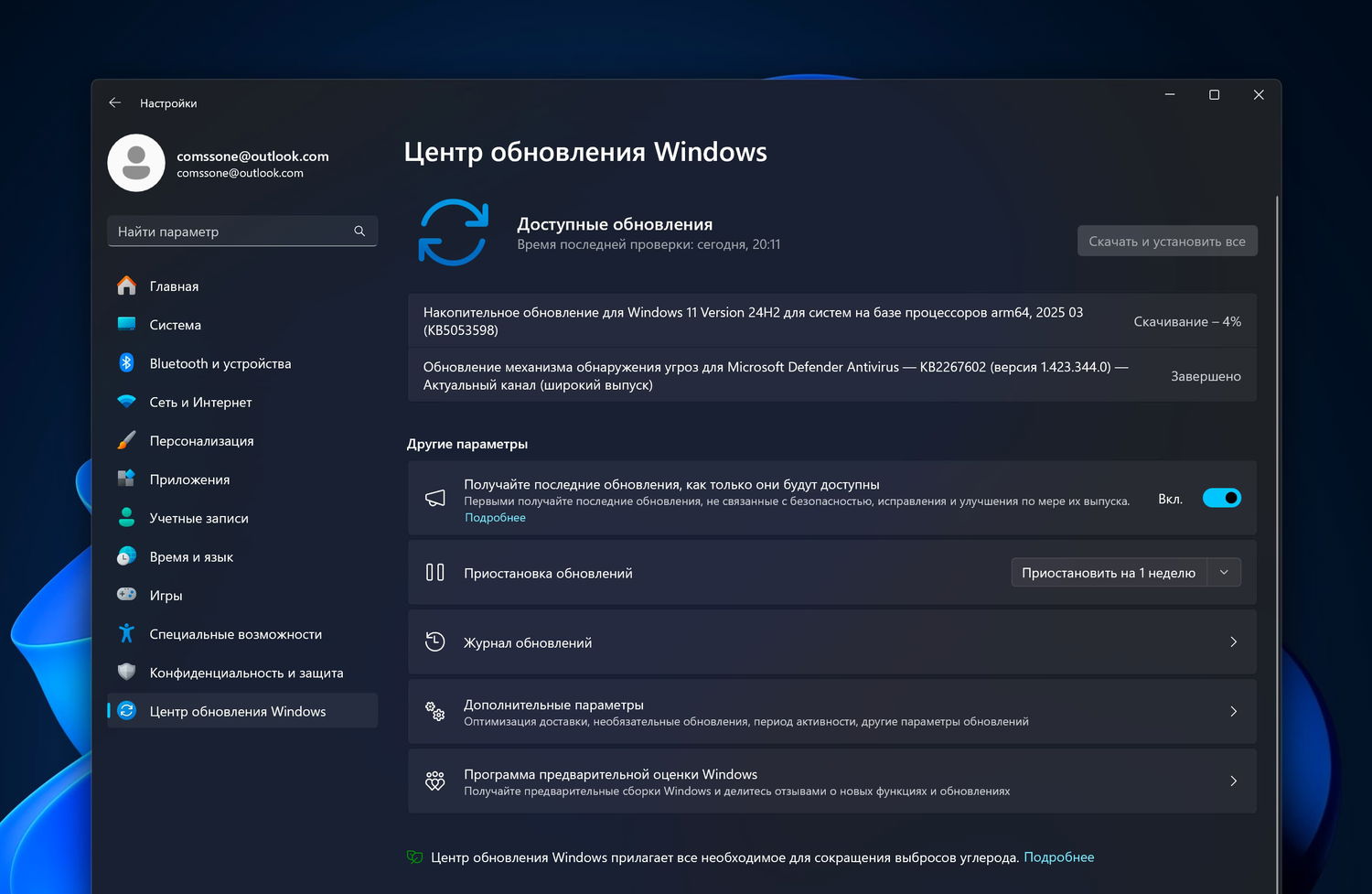Expand Дополнительные параметры with its chevron

coord(1233,712)
